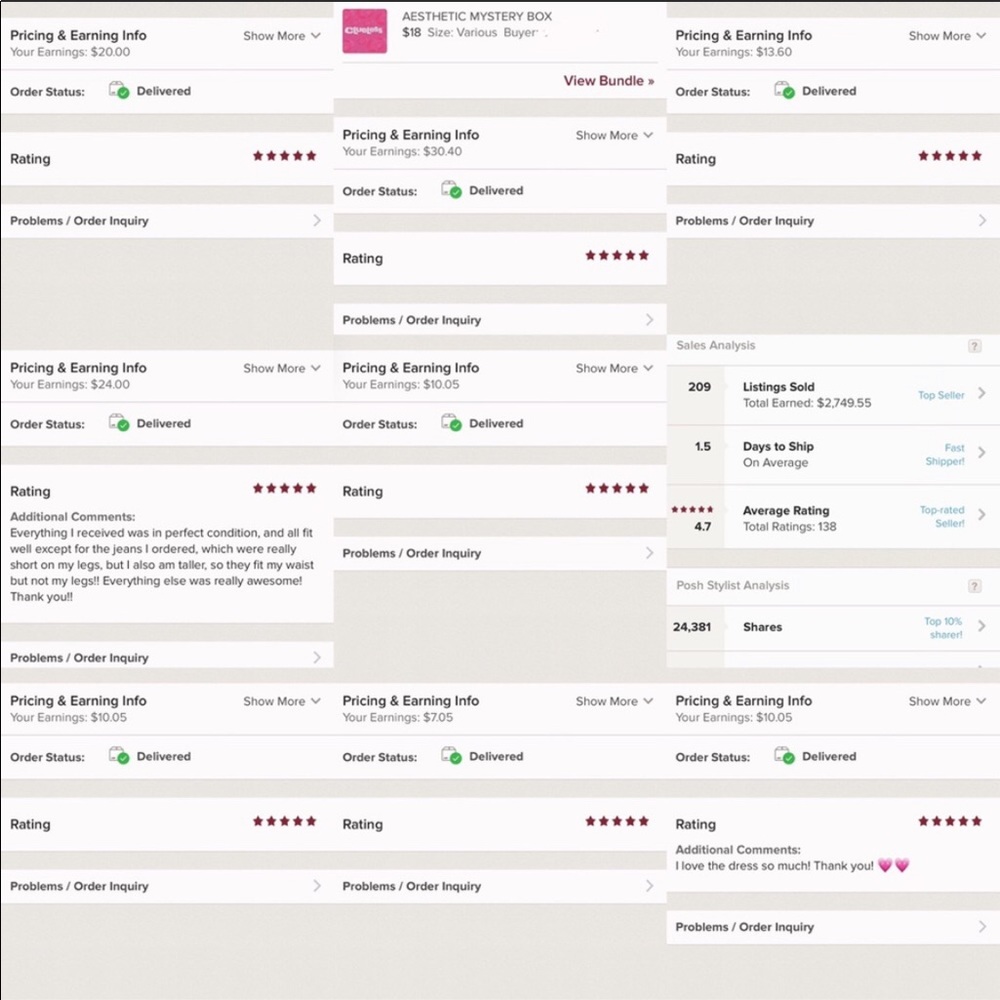This screenshot has width=1000, height=1000.
Task: Click five-star rating under $13.60 order
Action: [950, 156]
